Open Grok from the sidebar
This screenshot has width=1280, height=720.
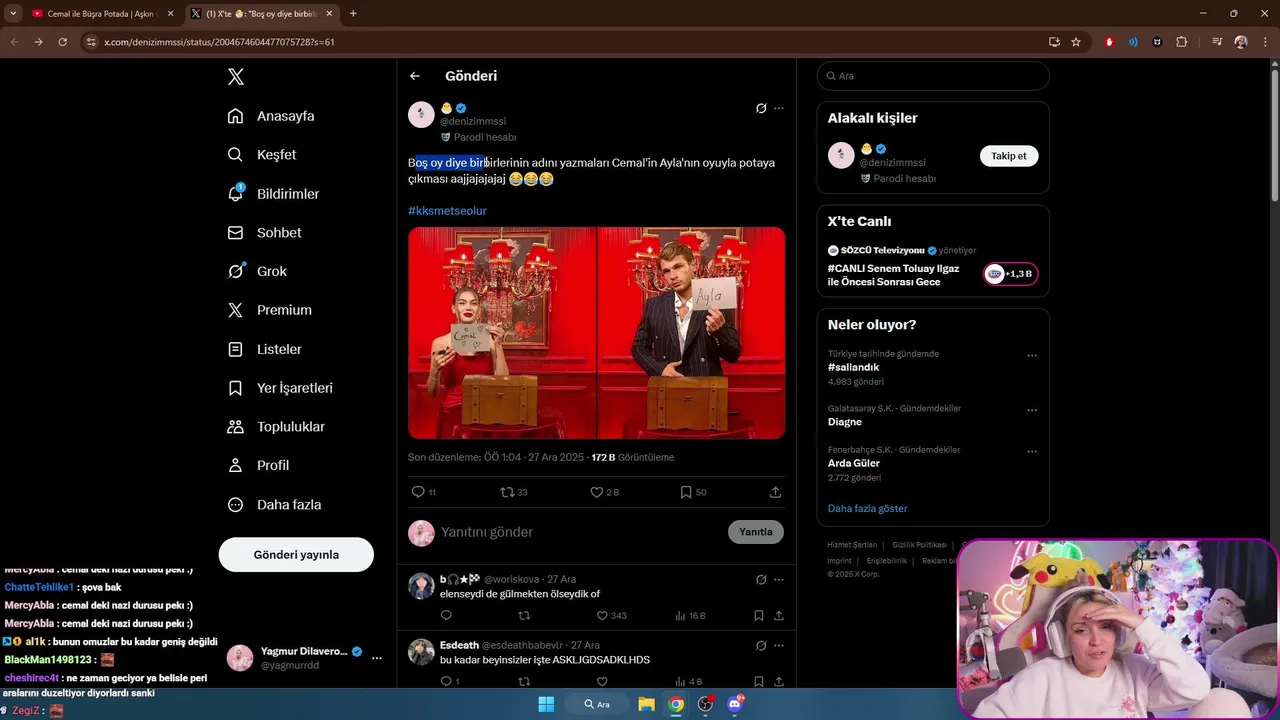pyautogui.click(x=257, y=271)
